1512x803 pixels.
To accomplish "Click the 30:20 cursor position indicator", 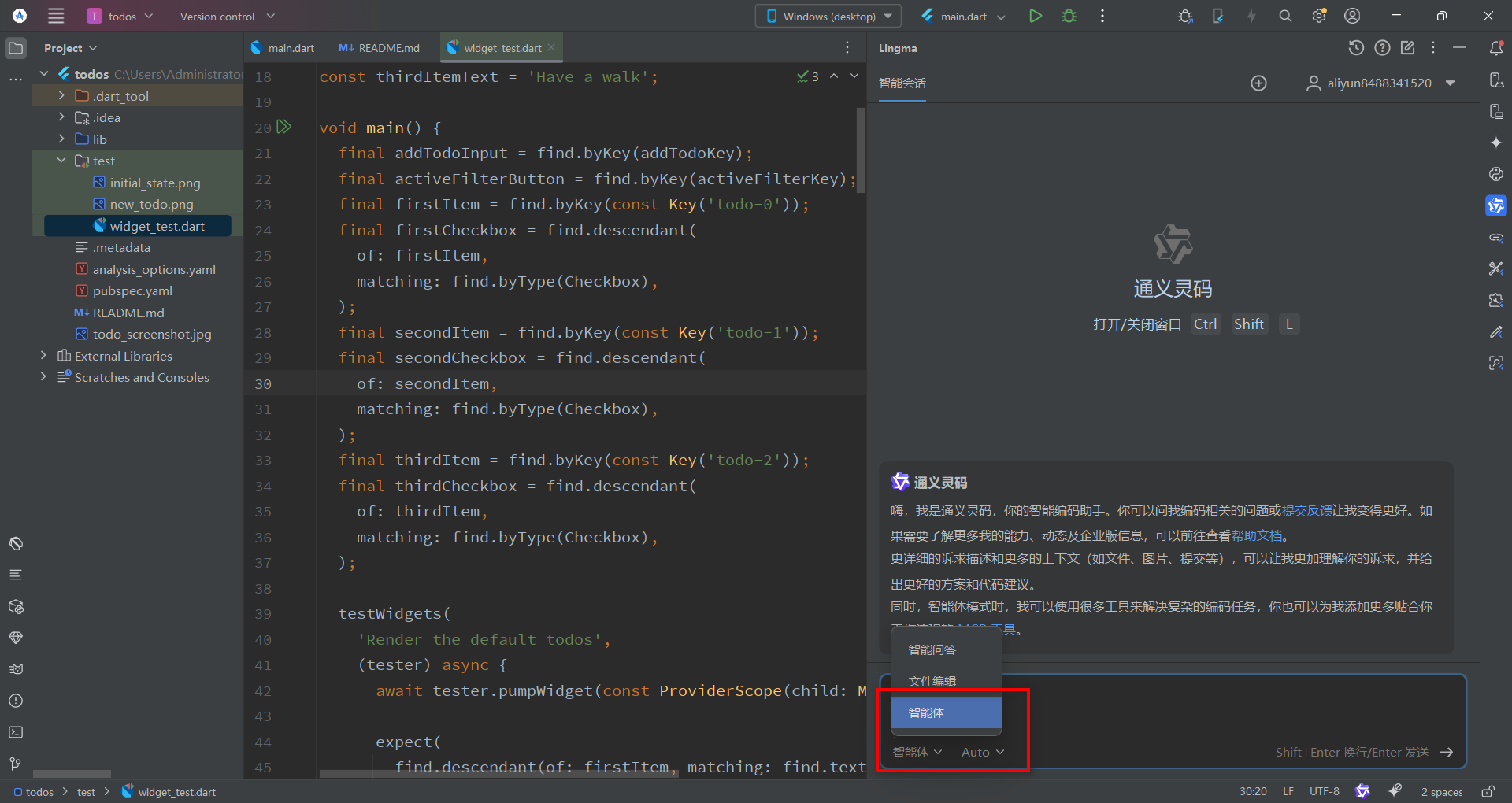I will (x=1253, y=791).
